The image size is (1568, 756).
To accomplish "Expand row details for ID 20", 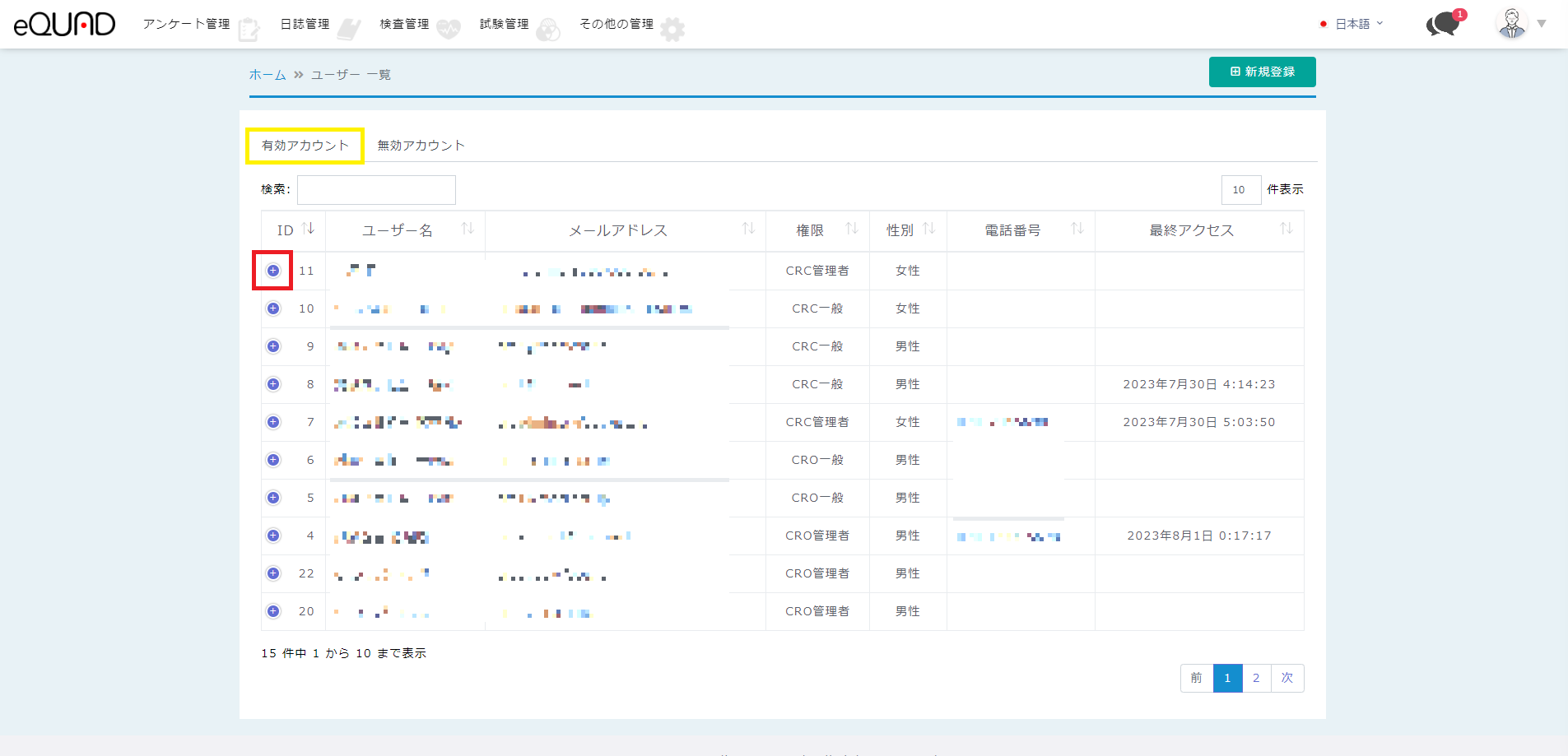I will pyautogui.click(x=273, y=611).
